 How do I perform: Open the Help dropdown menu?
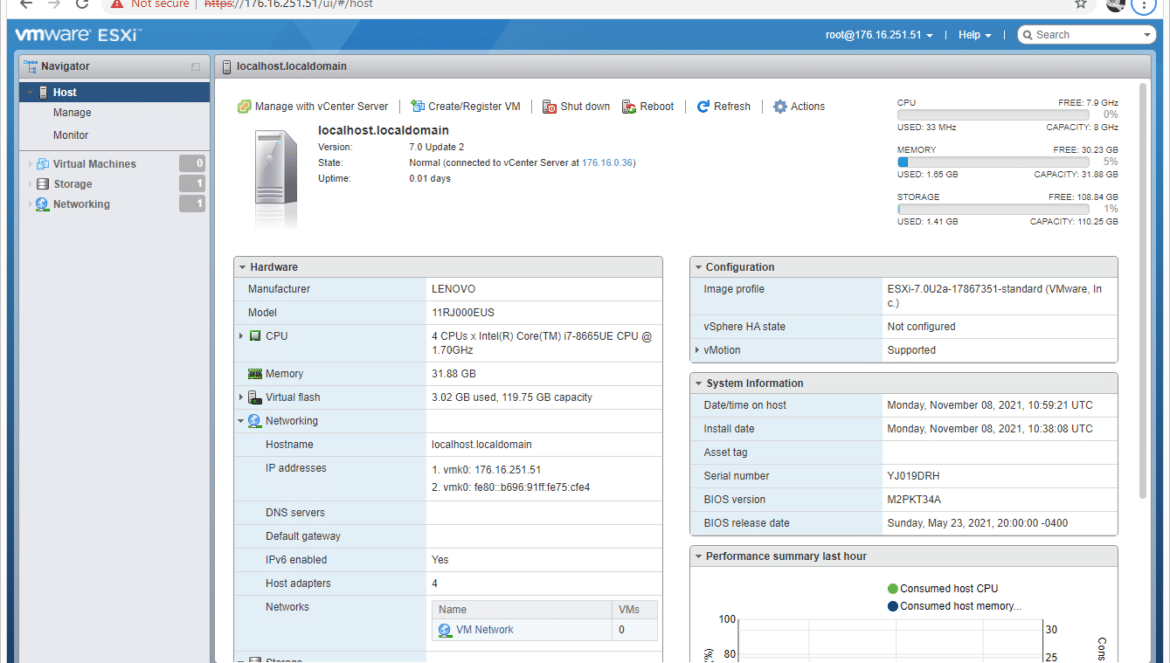tap(975, 35)
